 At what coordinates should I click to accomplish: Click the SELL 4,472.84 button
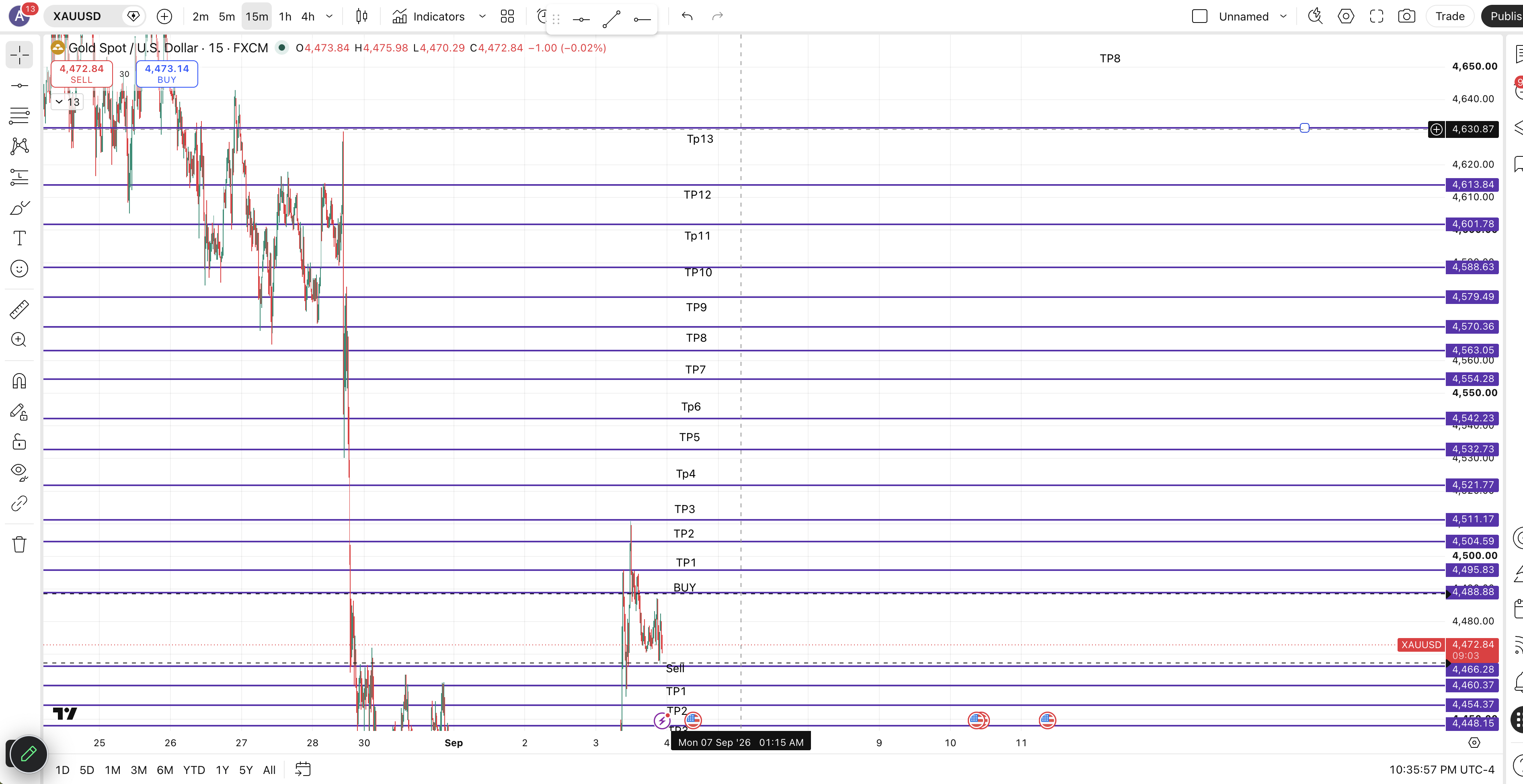(x=82, y=73)
